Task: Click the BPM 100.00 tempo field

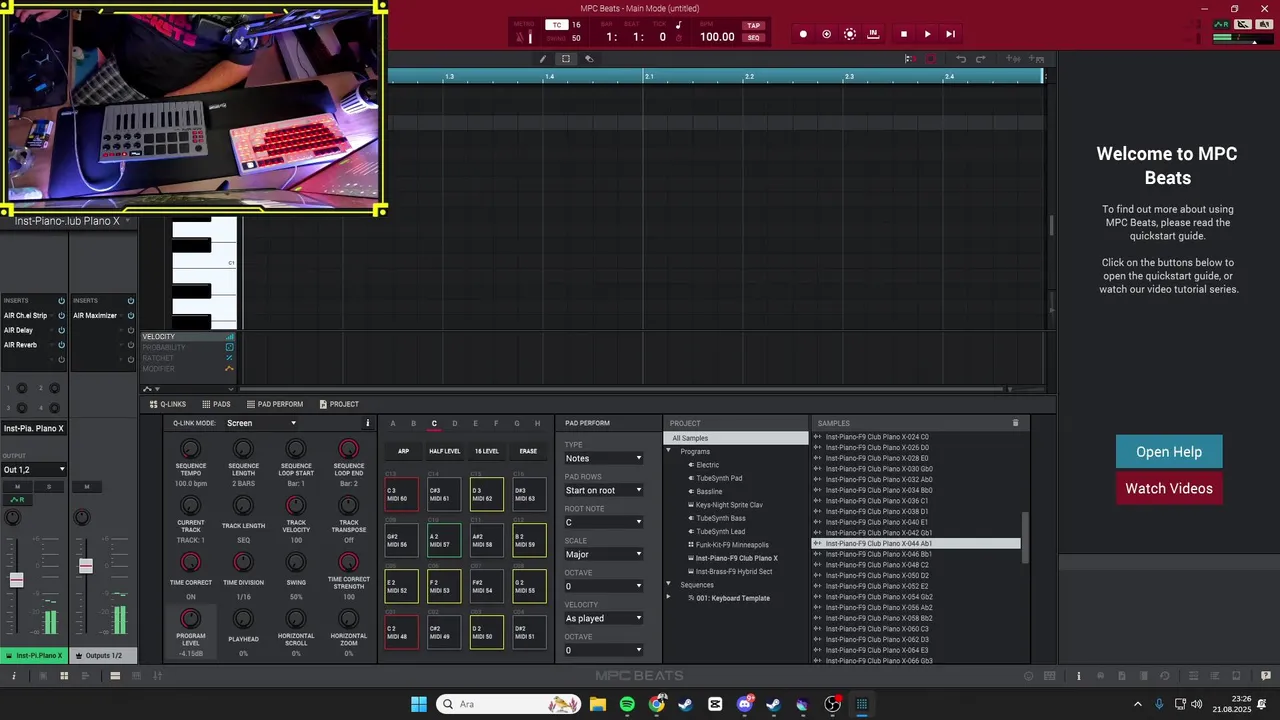Action: tap(717, 37)
